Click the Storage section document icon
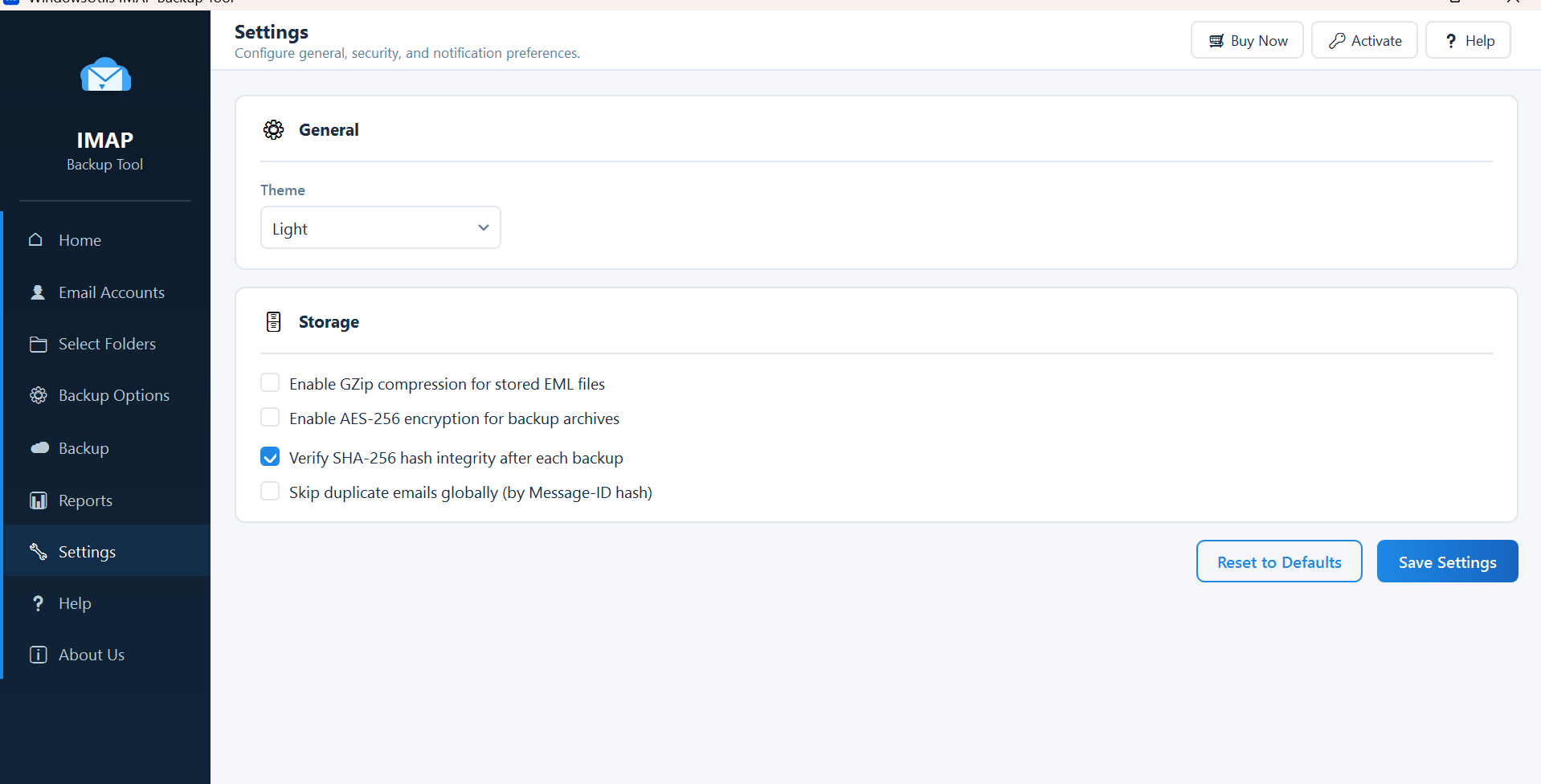The image size is (1541, 784). (273, 322)
